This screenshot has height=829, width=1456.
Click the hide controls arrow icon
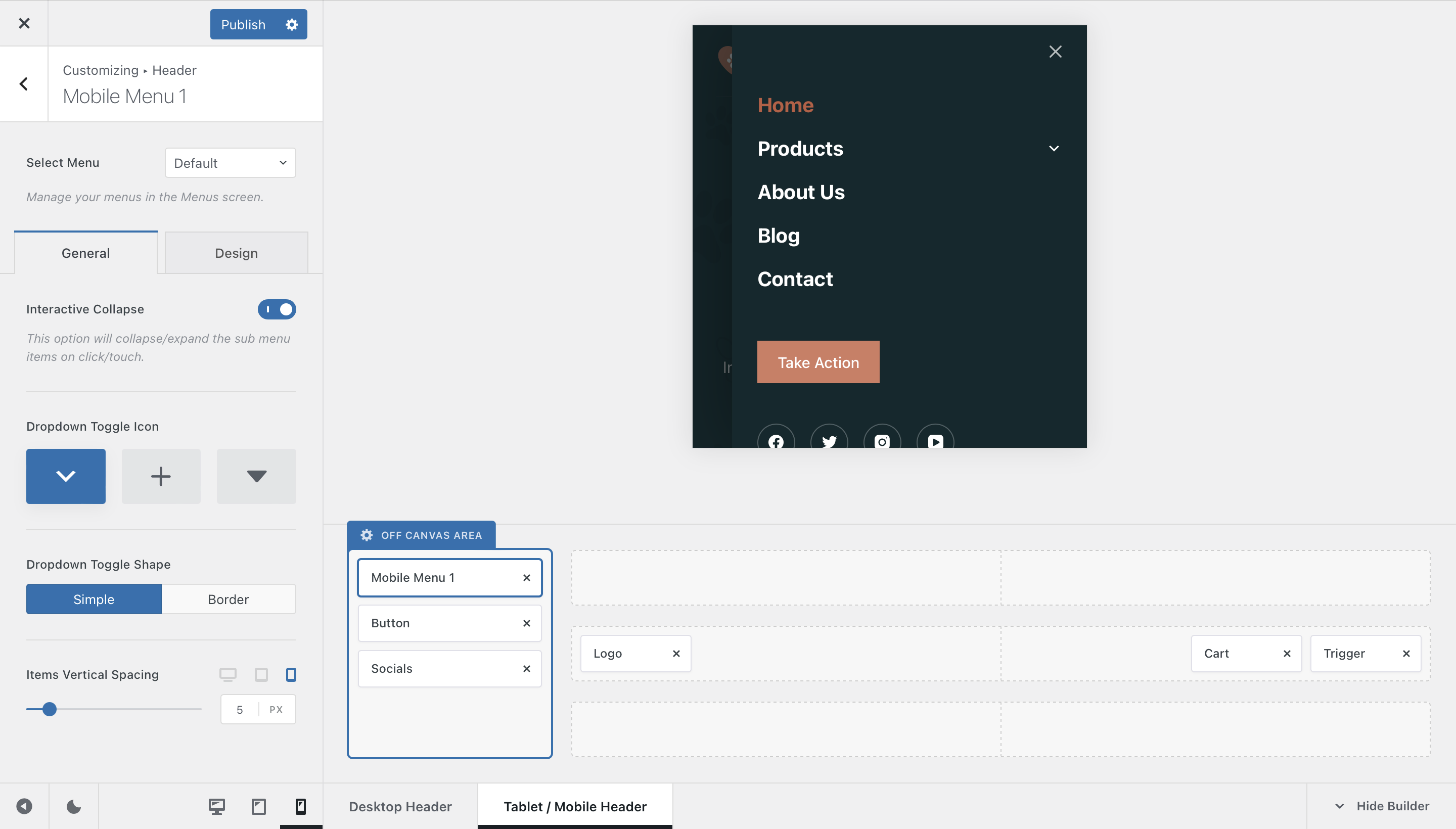tap(24, 806)
